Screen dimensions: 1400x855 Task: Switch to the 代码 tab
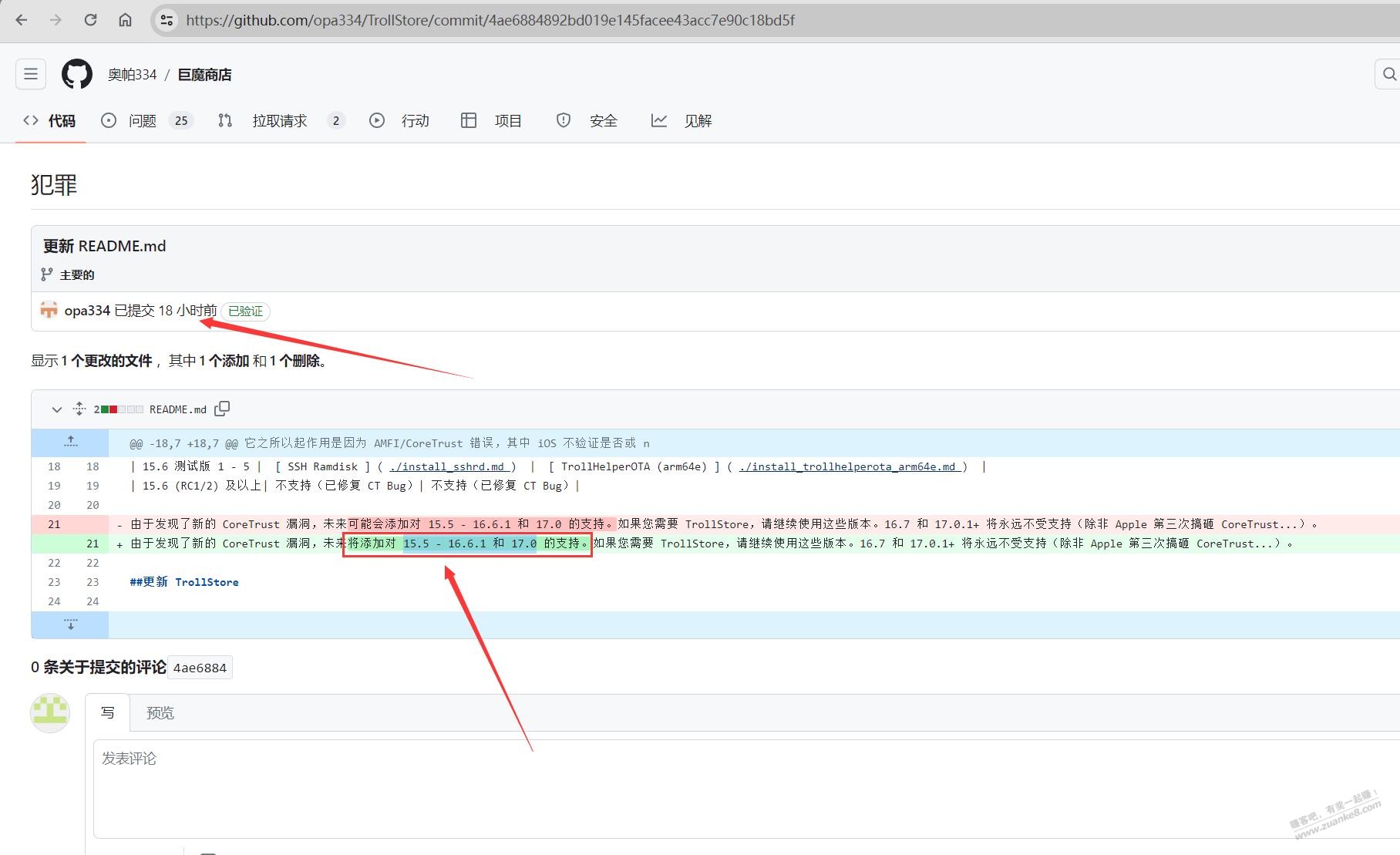[x=50, y=120]
